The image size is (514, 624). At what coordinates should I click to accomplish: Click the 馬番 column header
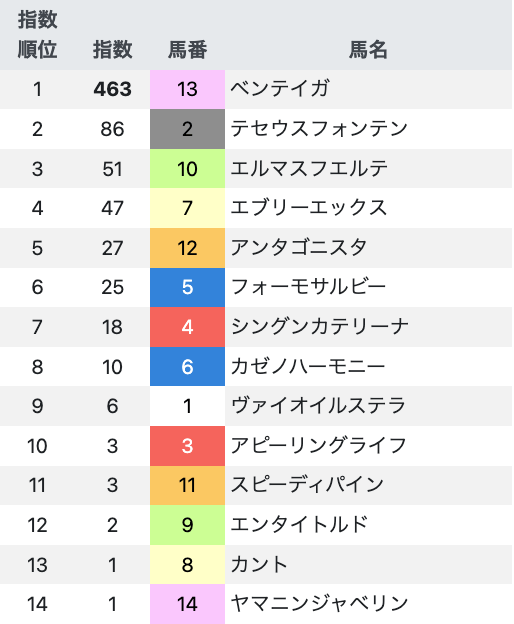point(187,50)
